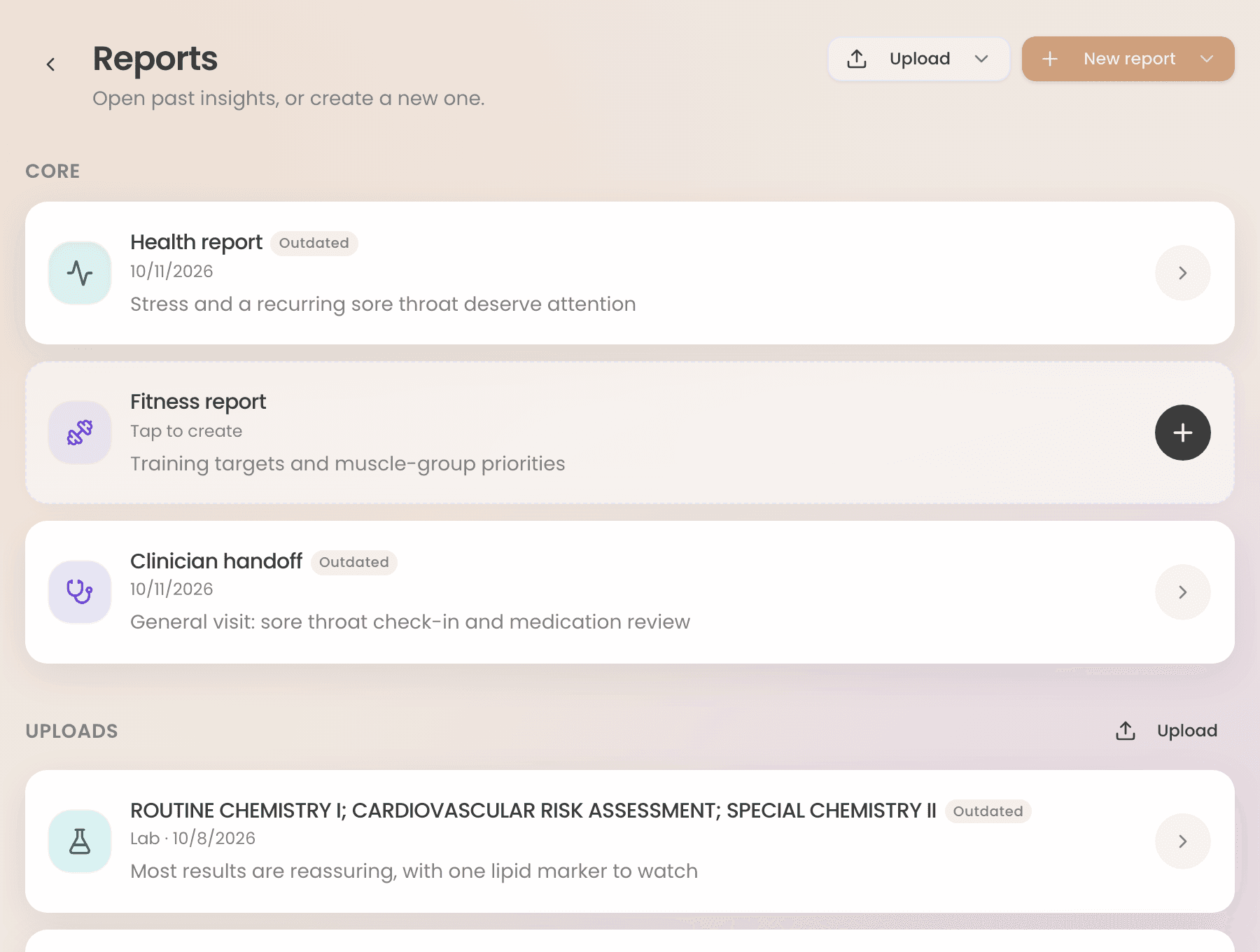Click the CORE section heading

click(x=52, y=171)
